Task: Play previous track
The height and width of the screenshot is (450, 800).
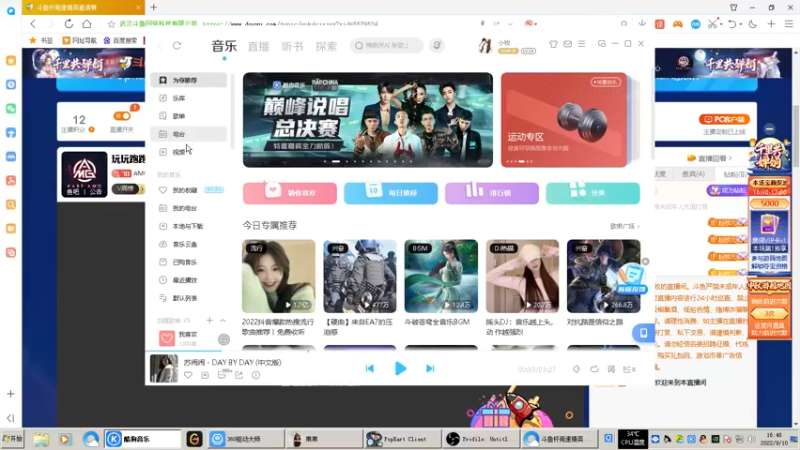Action: tap(370, 368)
